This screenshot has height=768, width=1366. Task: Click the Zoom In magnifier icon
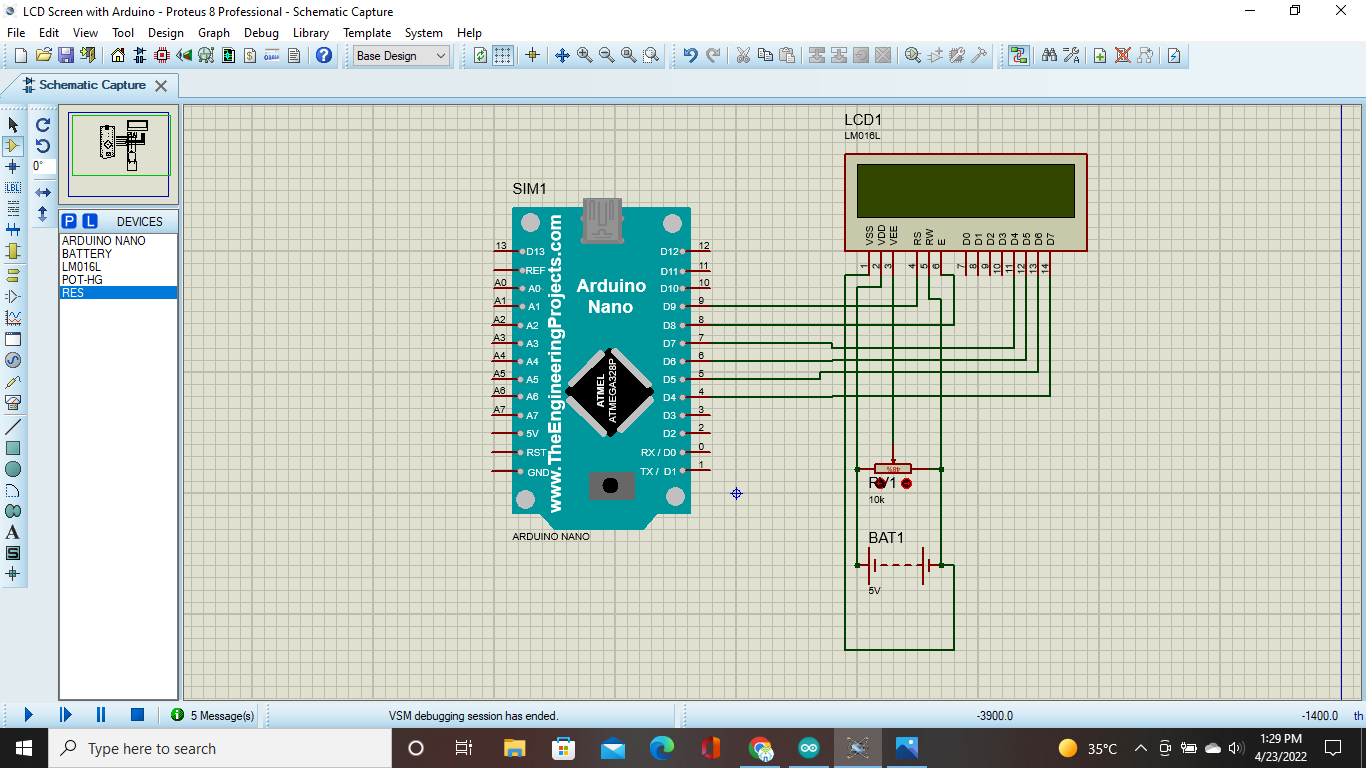click(x=585, y=56)
